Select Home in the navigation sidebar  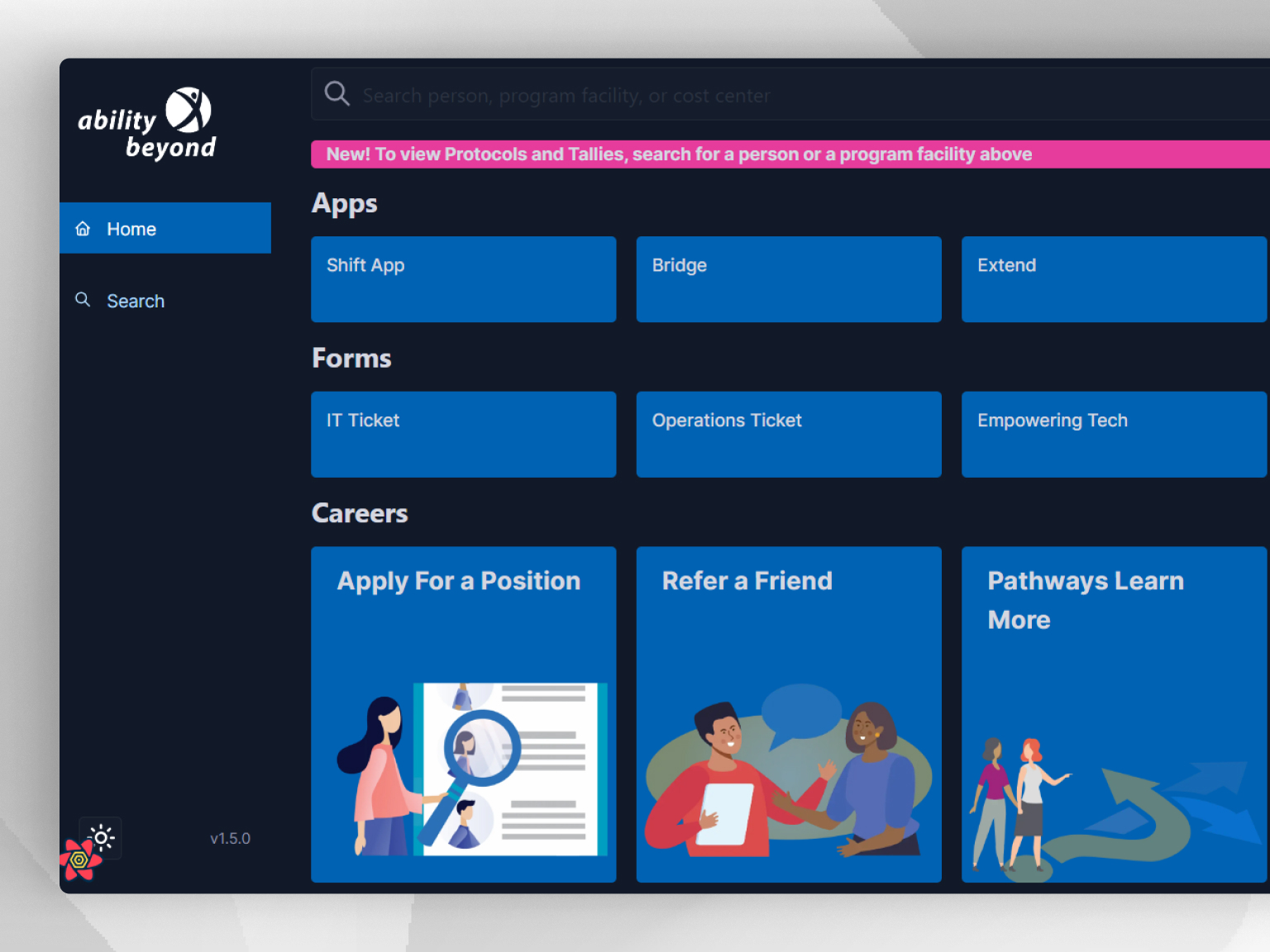[131, 228]
